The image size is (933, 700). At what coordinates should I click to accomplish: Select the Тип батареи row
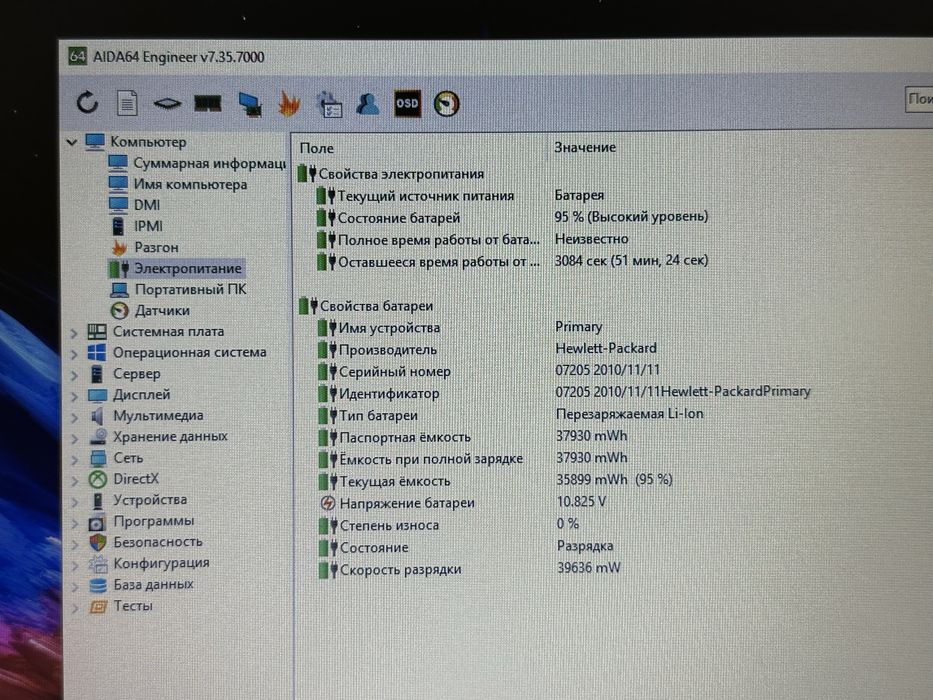(512, 415)
